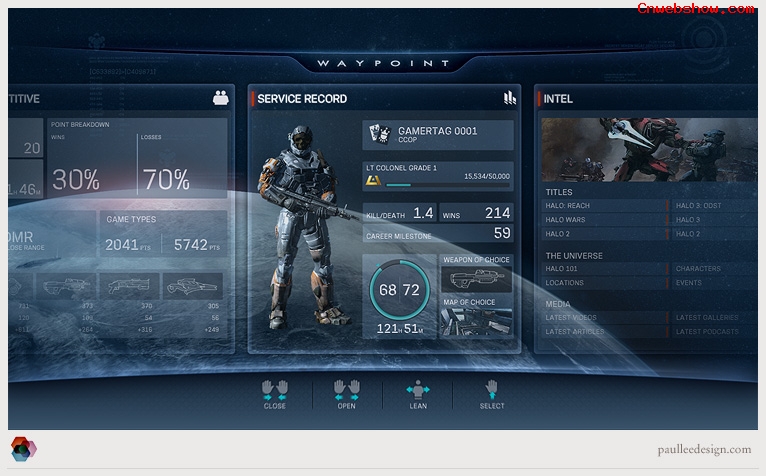Click the Wins 214 stat
The height and width of the screenshot is (476, 766).
click(476, 213)
